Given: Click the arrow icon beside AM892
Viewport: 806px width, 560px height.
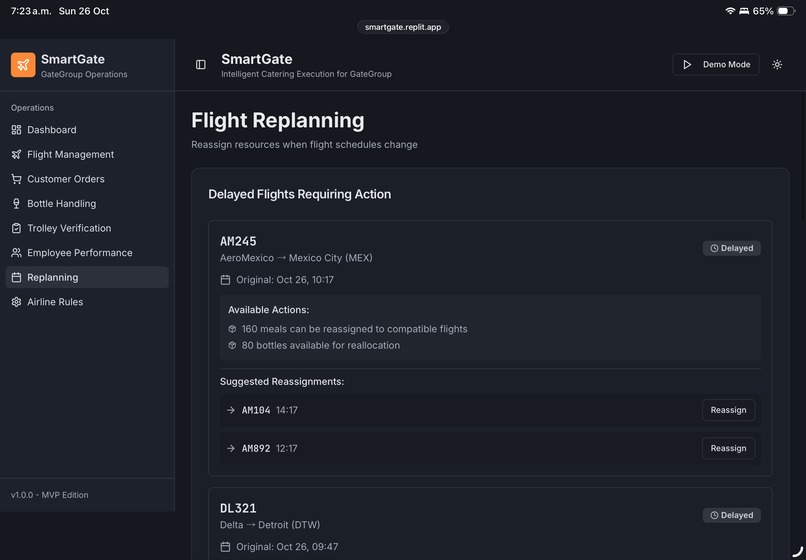Looking at the screenshot, I should [231, 448].
